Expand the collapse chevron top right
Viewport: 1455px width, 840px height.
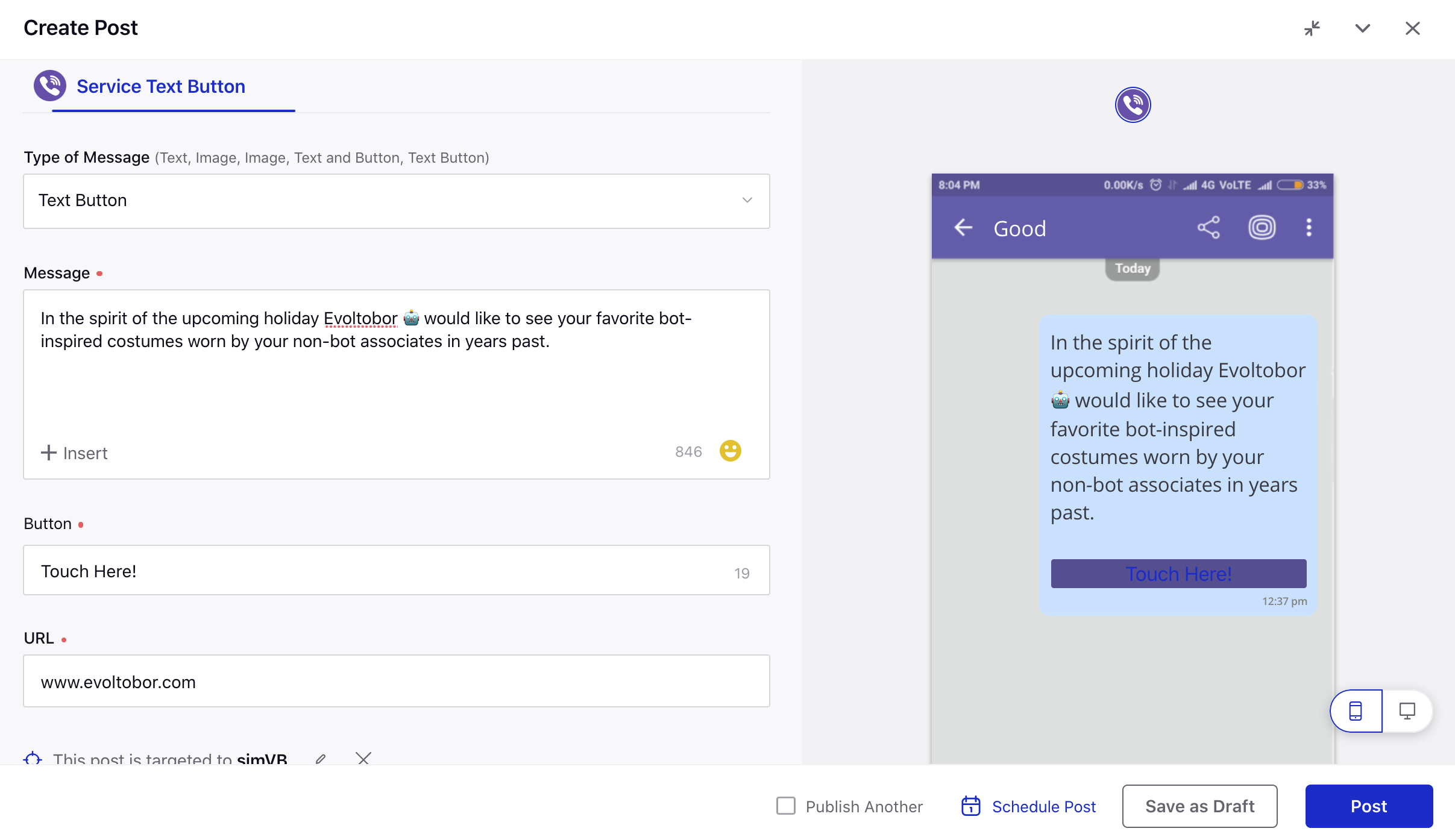pos(1363,26)
